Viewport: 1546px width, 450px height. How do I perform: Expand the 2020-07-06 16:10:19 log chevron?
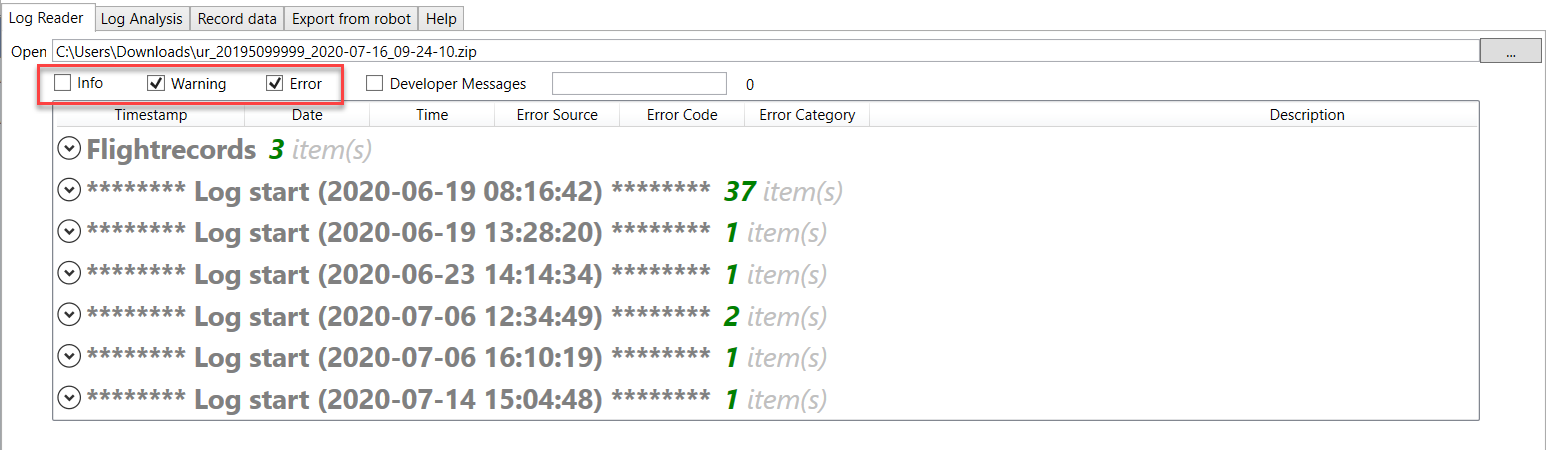(69, 357)
